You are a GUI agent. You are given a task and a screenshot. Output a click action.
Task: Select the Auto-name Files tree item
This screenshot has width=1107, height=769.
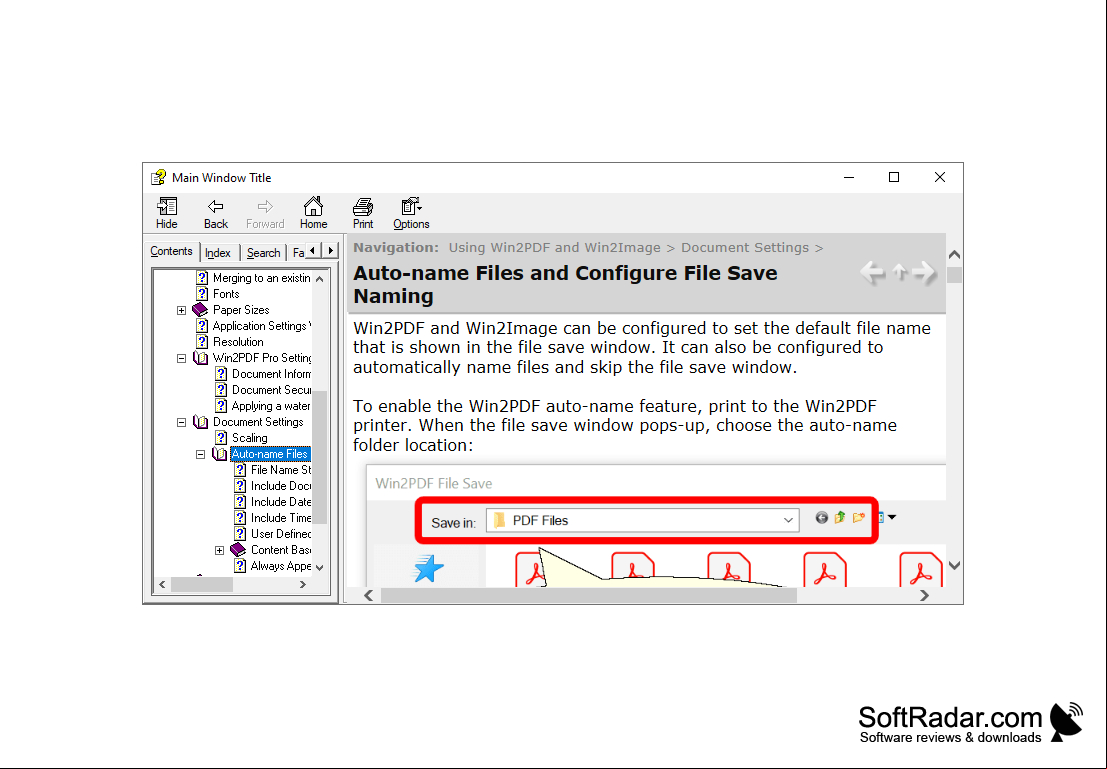tap(270, 454)
